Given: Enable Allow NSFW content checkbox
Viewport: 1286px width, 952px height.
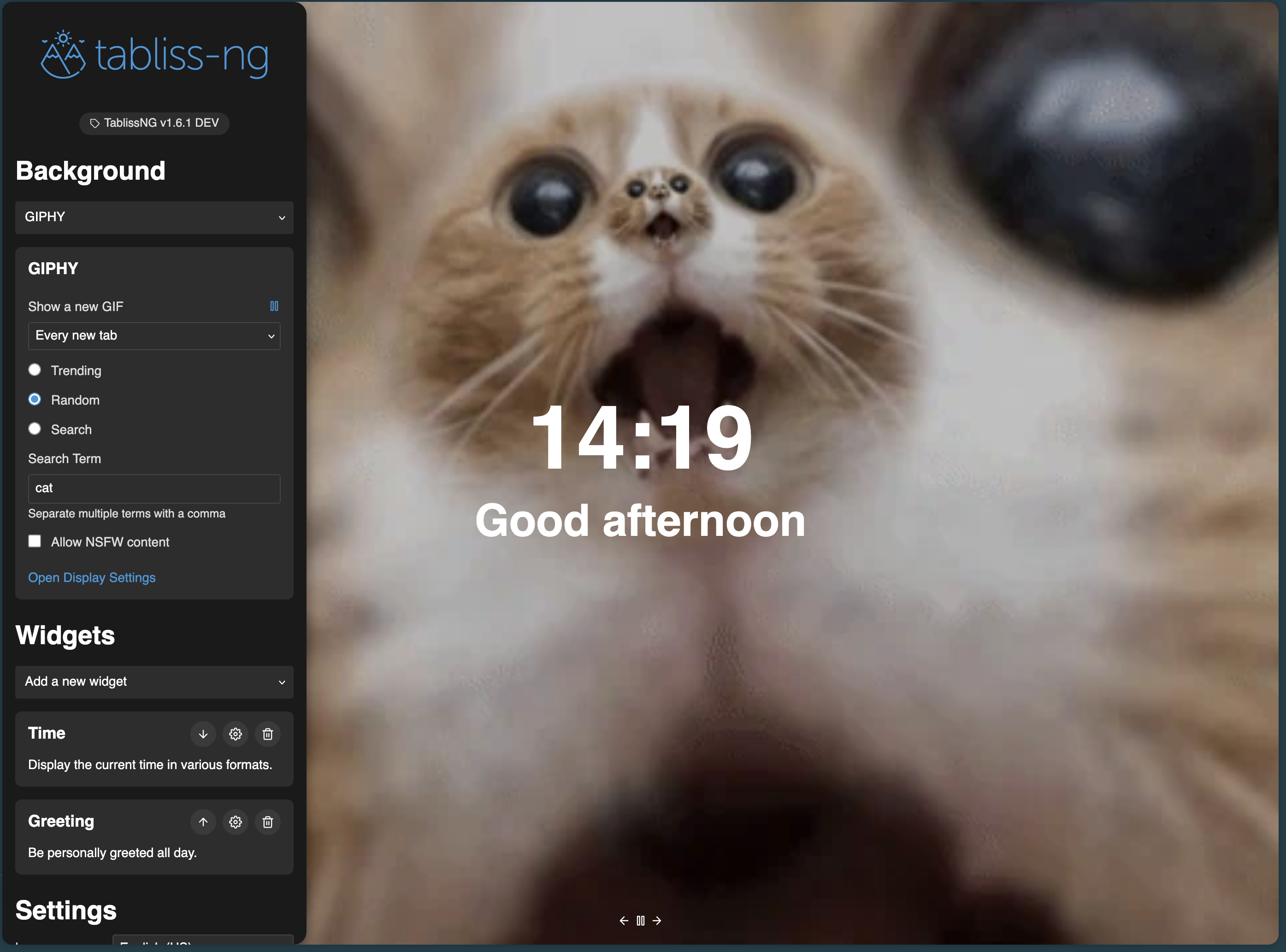Looking at the screenshot, I should [x=35, y=541].
